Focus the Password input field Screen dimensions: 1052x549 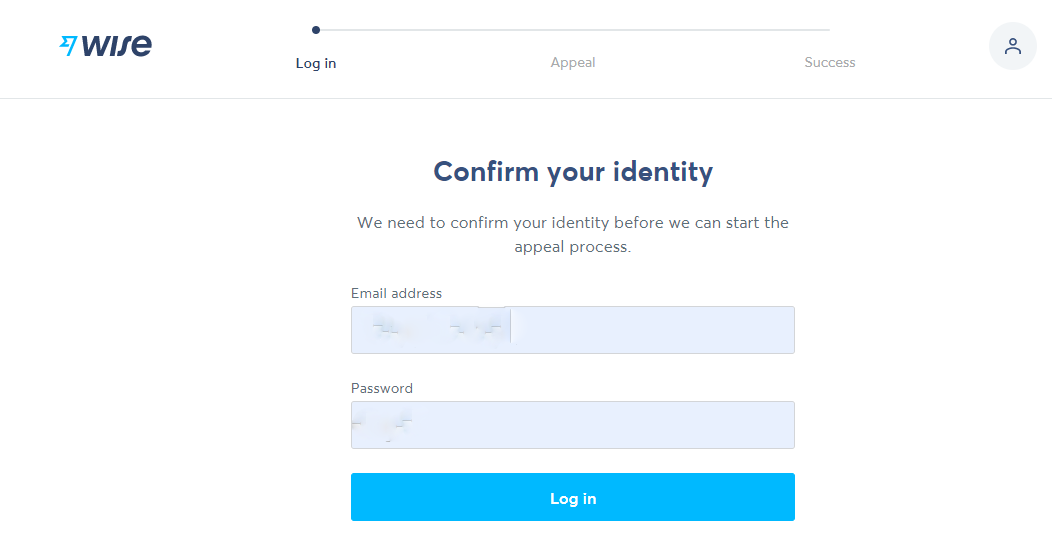point(600,425)
